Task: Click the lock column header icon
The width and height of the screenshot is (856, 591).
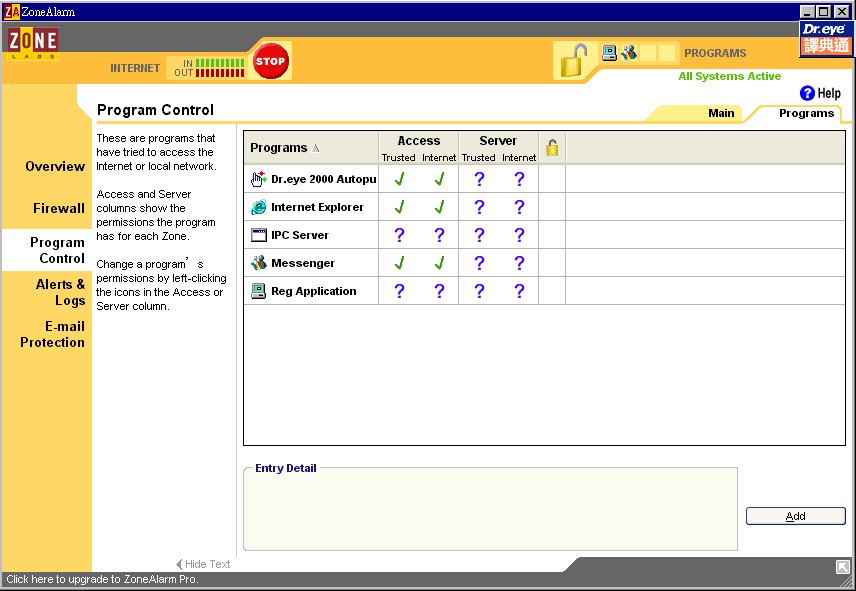Action: click(552, 147)
